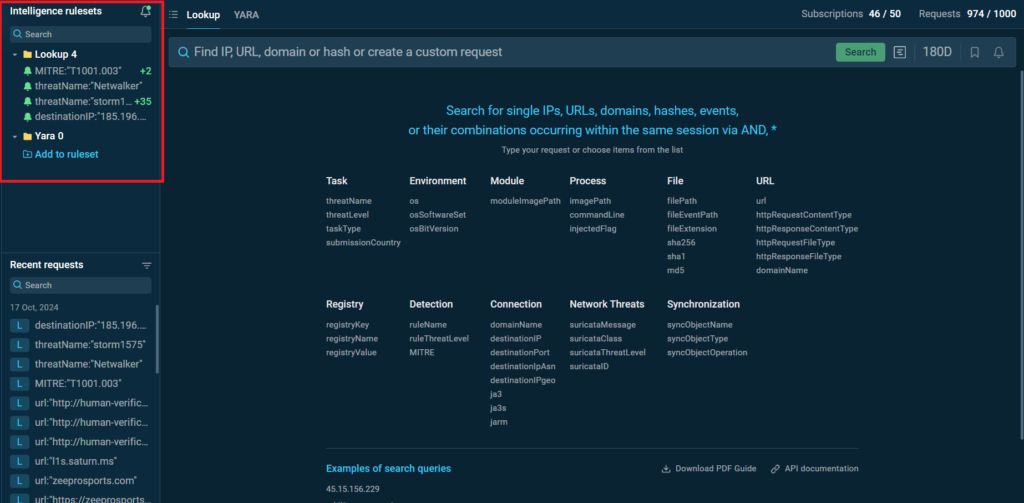Click the notification bell in Intelligence rulesets header
Screen dimensions: 1024x503
146,12
